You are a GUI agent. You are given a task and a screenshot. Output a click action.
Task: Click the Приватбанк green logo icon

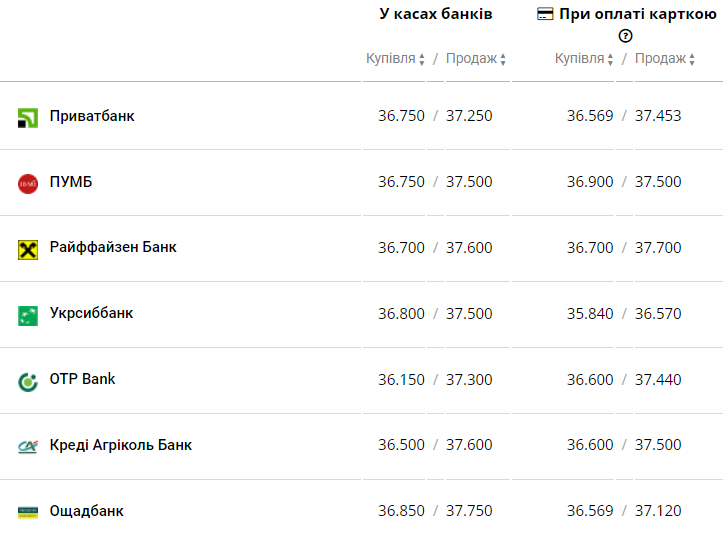28,118
